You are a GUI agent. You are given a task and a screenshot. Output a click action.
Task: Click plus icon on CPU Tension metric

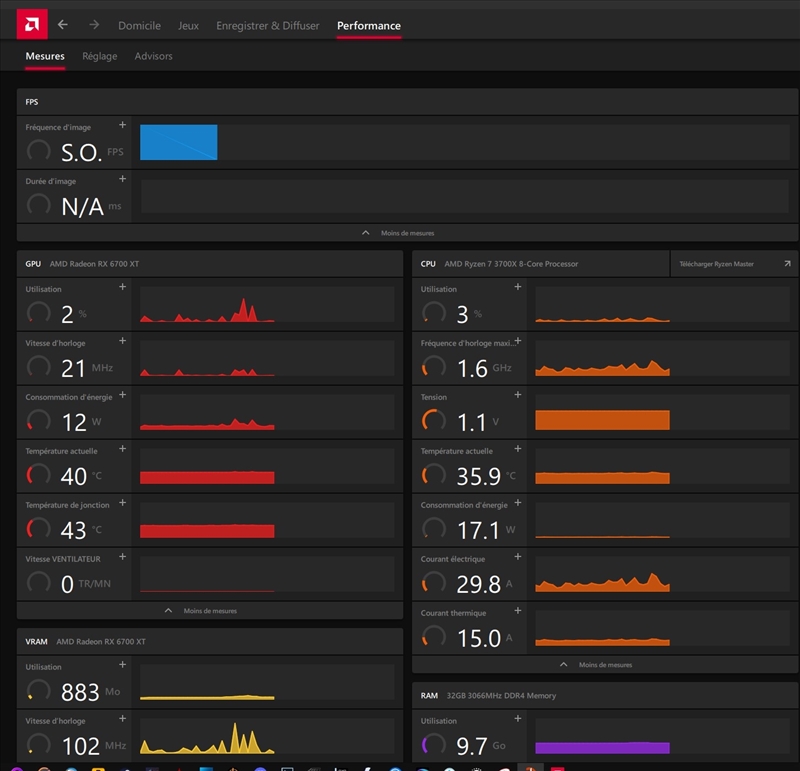518,395
